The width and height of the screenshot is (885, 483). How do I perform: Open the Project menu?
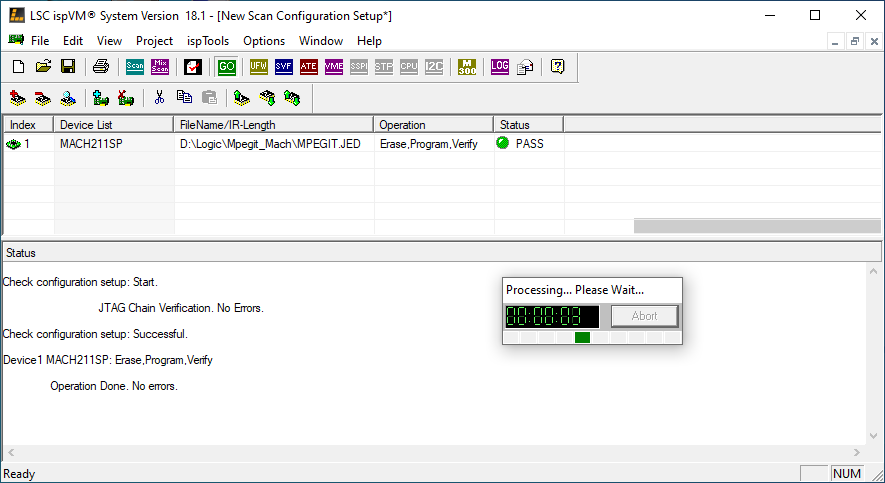coord(154,41)
